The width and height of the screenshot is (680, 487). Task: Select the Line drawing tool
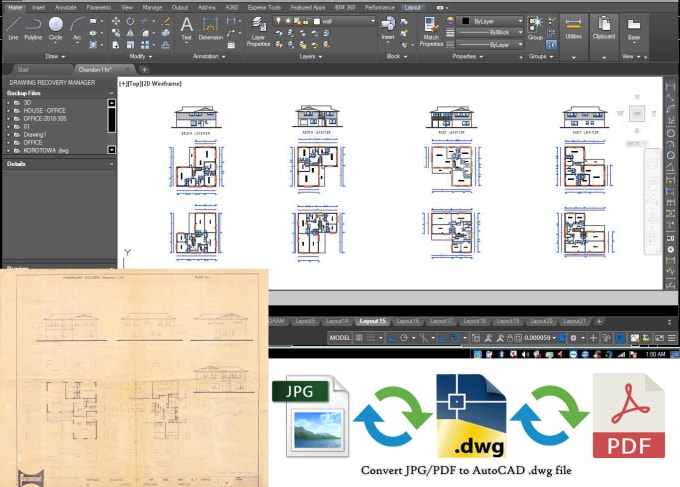tap(13, 29)
